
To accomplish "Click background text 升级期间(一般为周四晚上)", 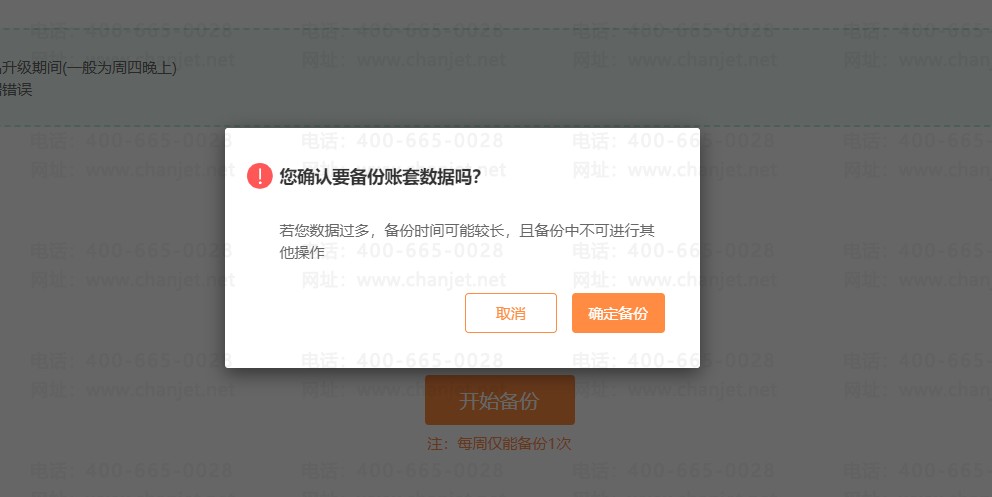I will coord(89,67).
